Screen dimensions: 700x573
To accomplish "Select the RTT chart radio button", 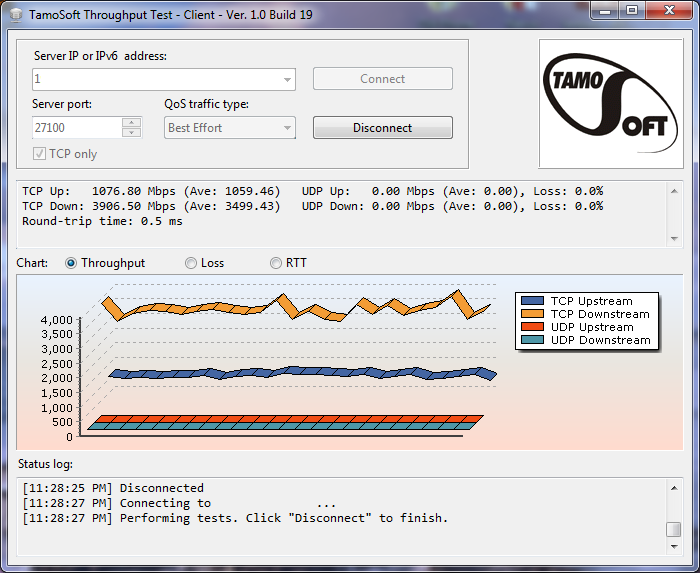I will (x=276, y=263).
